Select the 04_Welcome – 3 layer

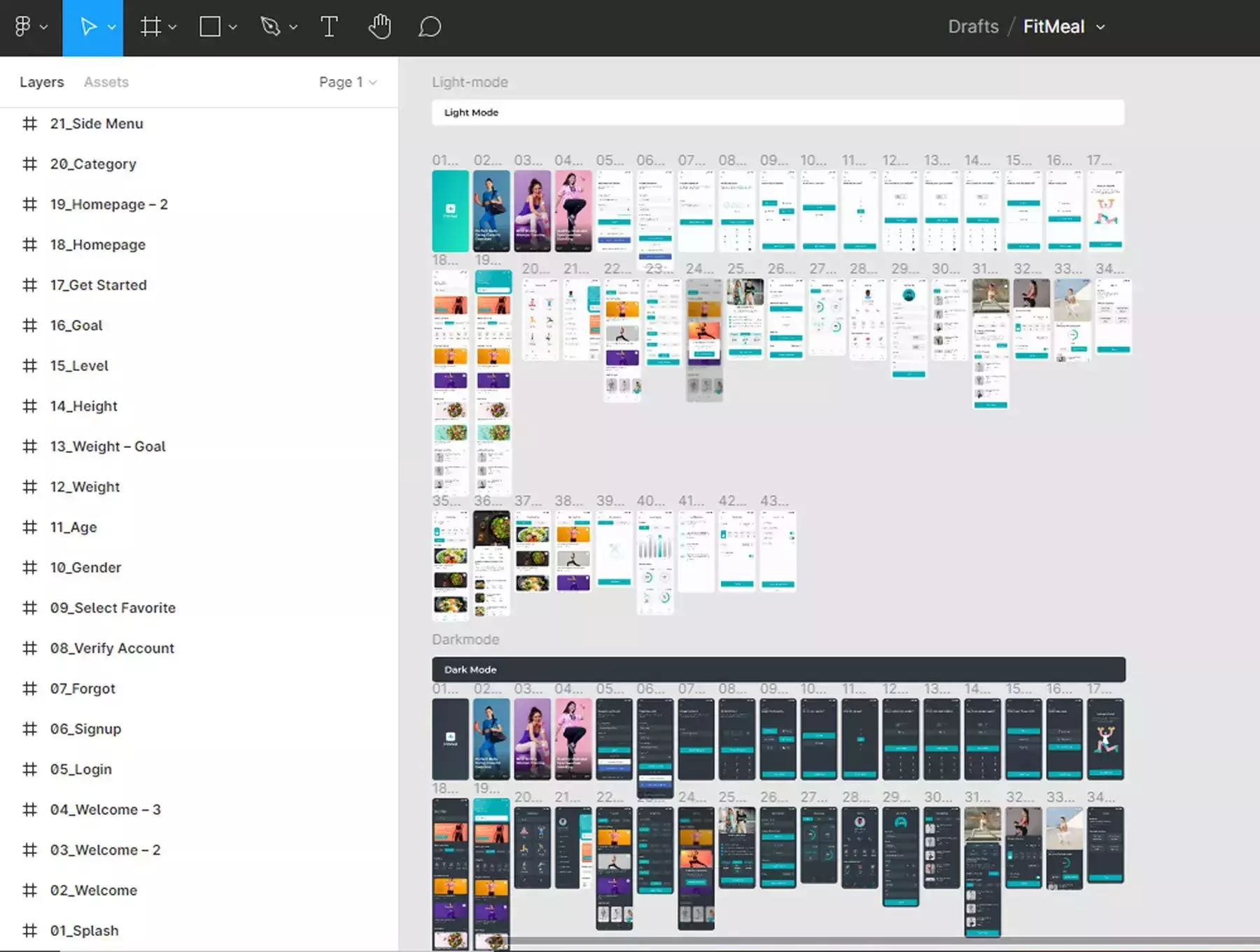pos(199,810)
